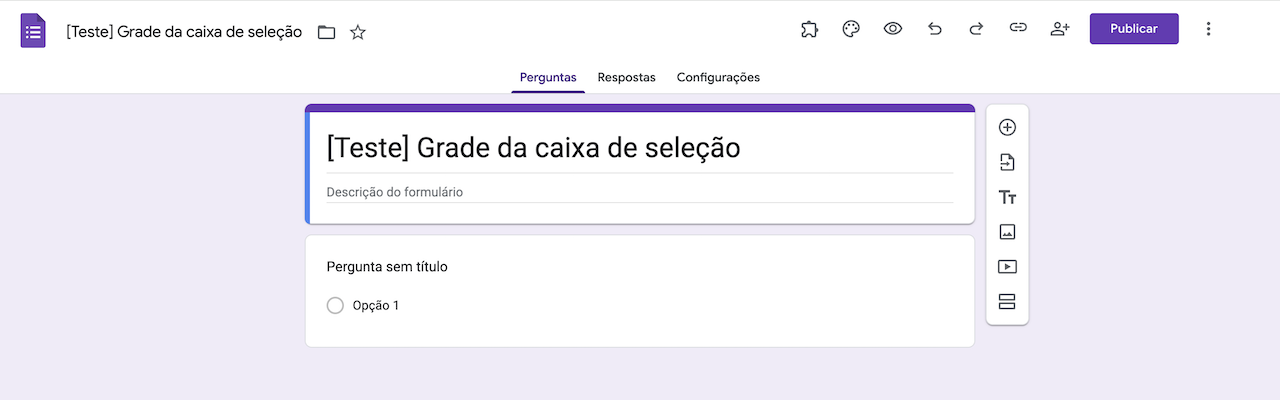The width and height of the screenshot is (1280, 400).
Task: Switch to the Respostas tab
Action: (x=626, y=77)
